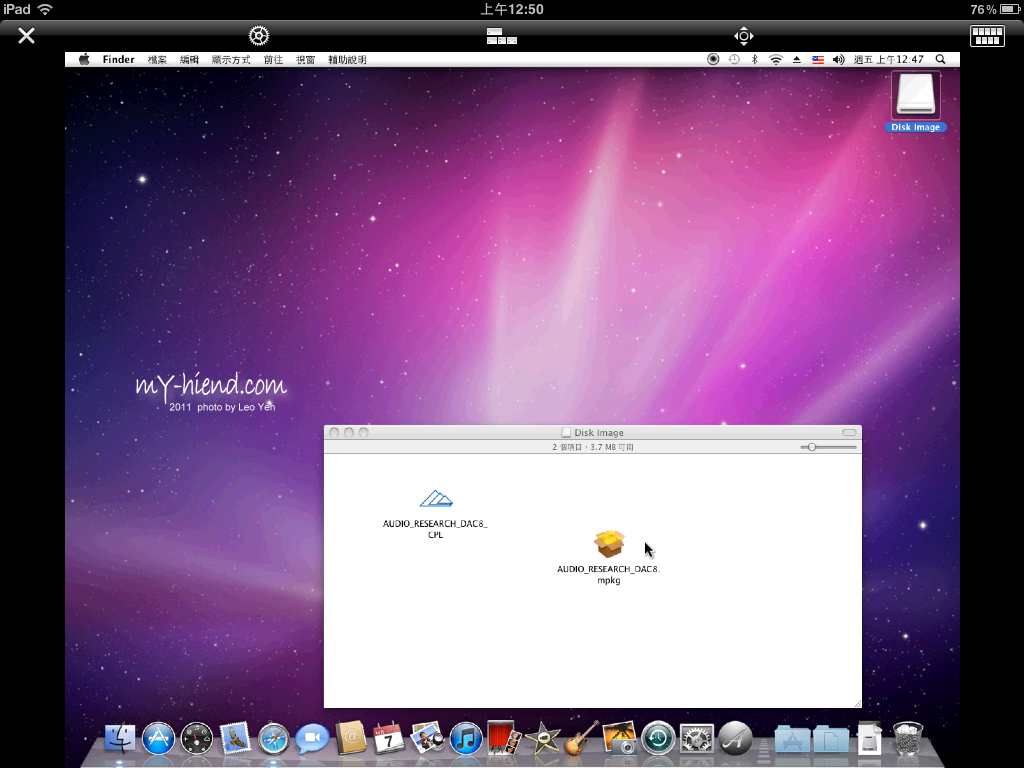Open the Bluetooth menu bar icon
Viewport: 1024px width, 768px height.
(x=754, y=59)
